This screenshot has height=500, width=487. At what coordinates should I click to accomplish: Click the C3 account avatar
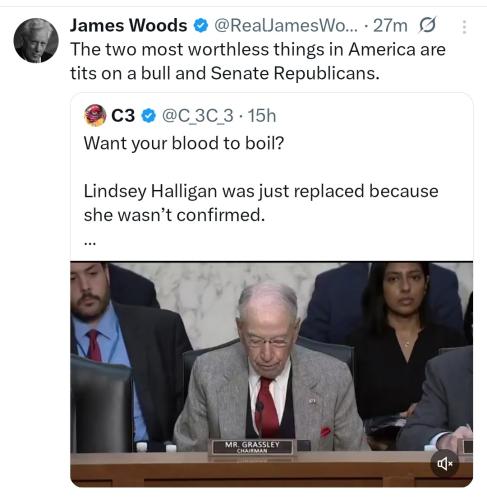point(95,115)
